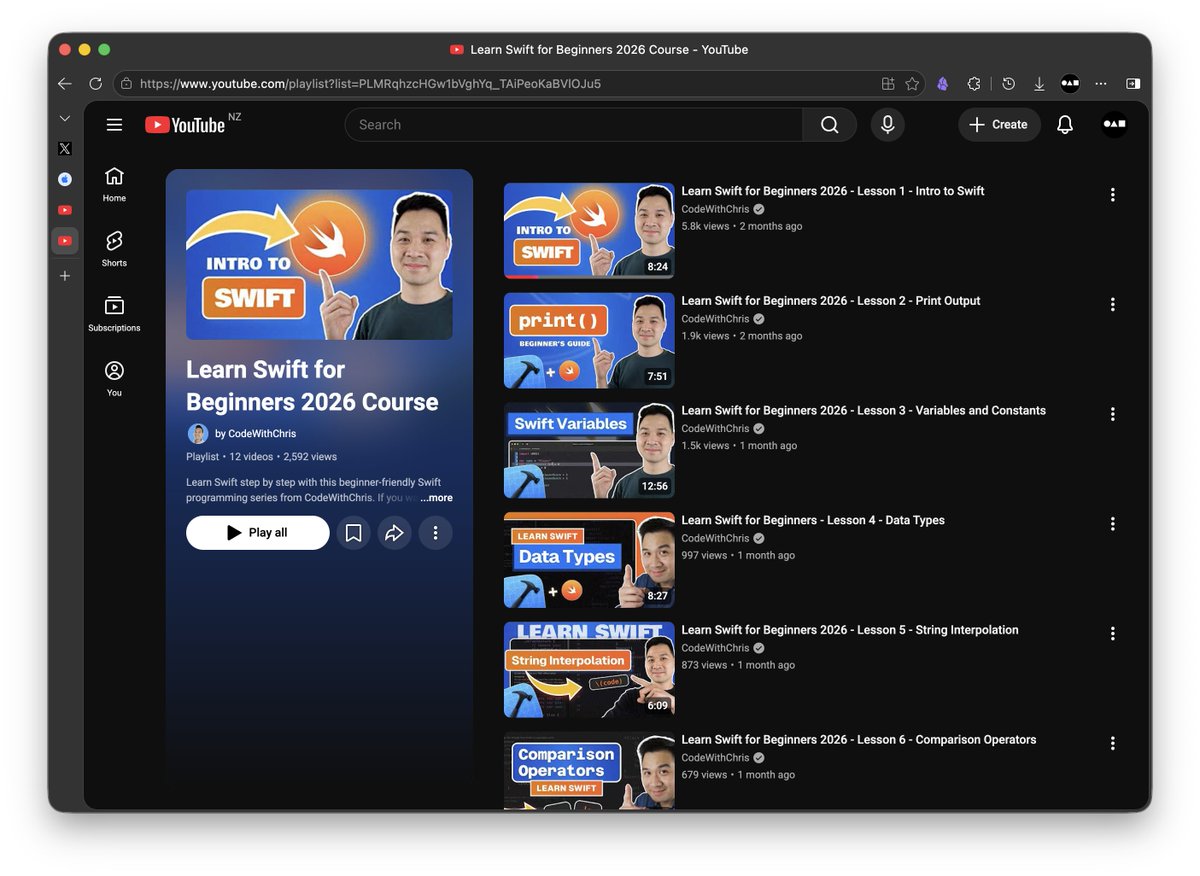Play the Comparison Operators thumbnail

click(x=589, y=771)
